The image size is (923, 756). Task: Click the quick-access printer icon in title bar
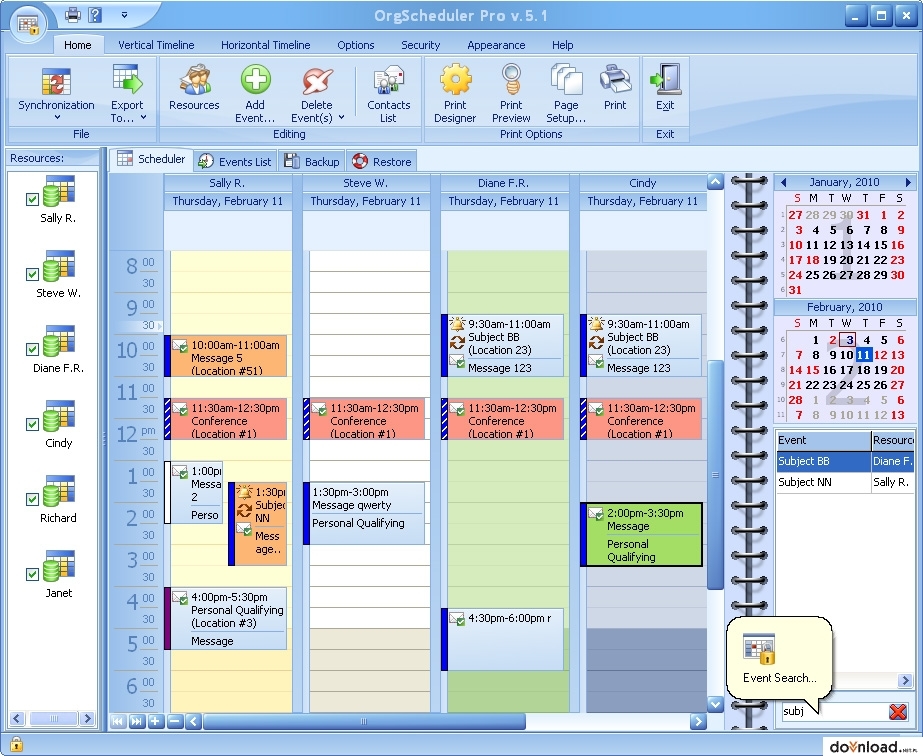(x=73, y=14)
